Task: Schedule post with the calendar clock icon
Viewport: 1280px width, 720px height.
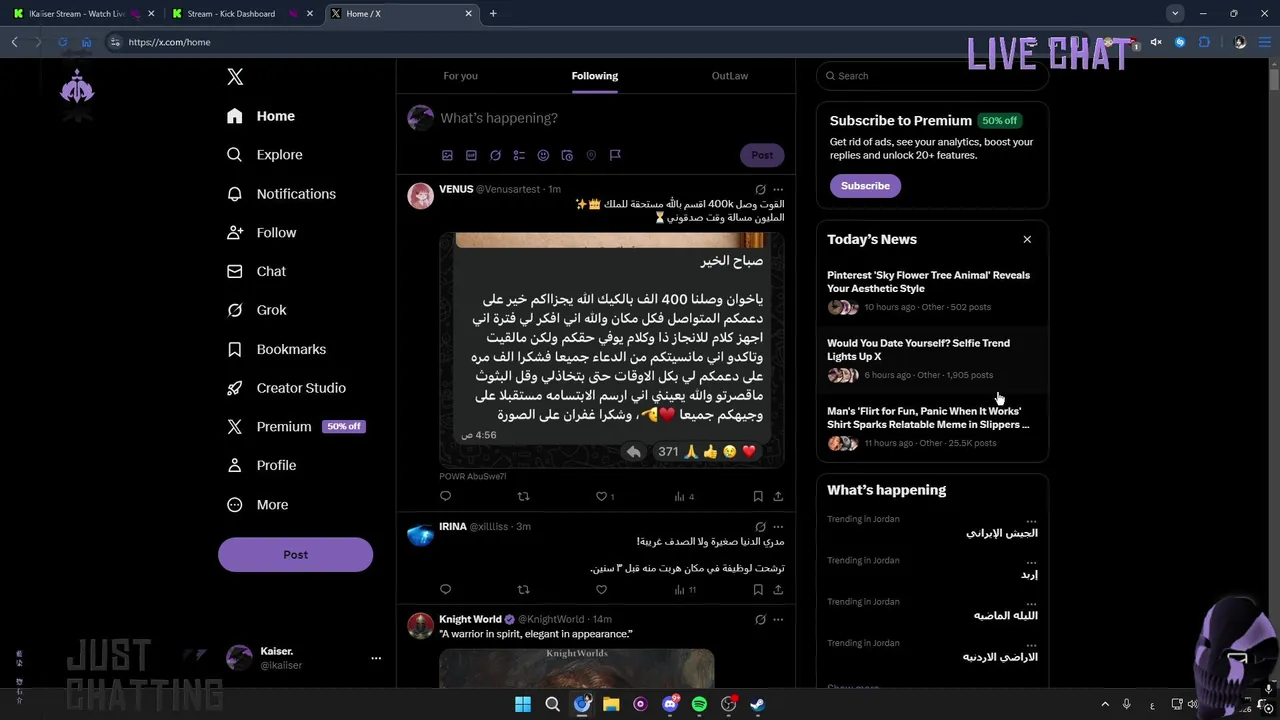Action: (x=567, y=155)
